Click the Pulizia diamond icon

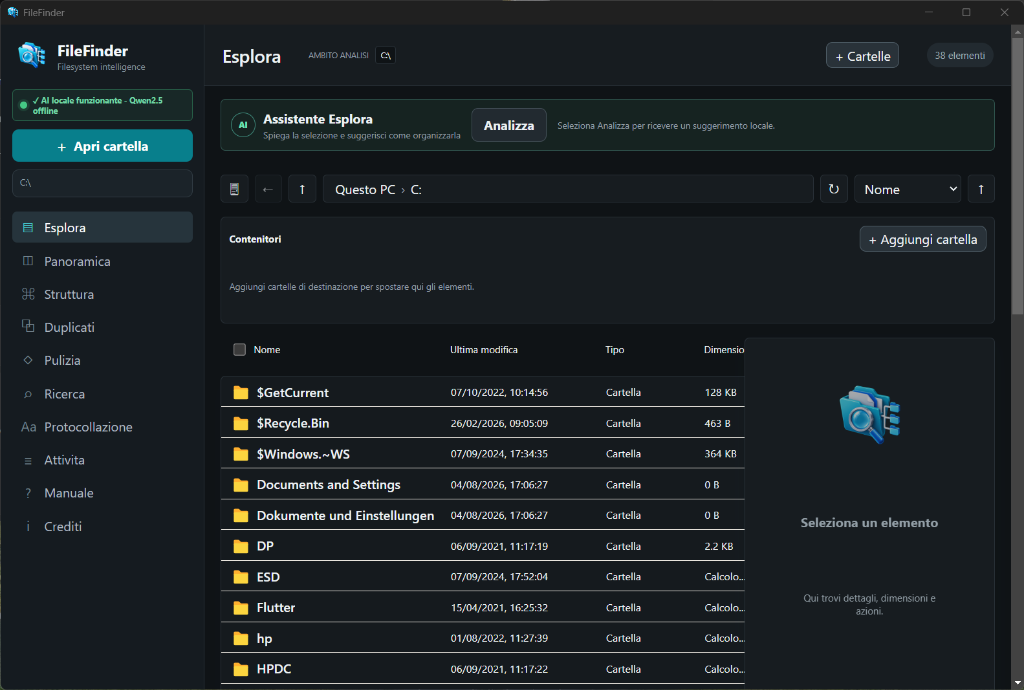click(28, 360)
